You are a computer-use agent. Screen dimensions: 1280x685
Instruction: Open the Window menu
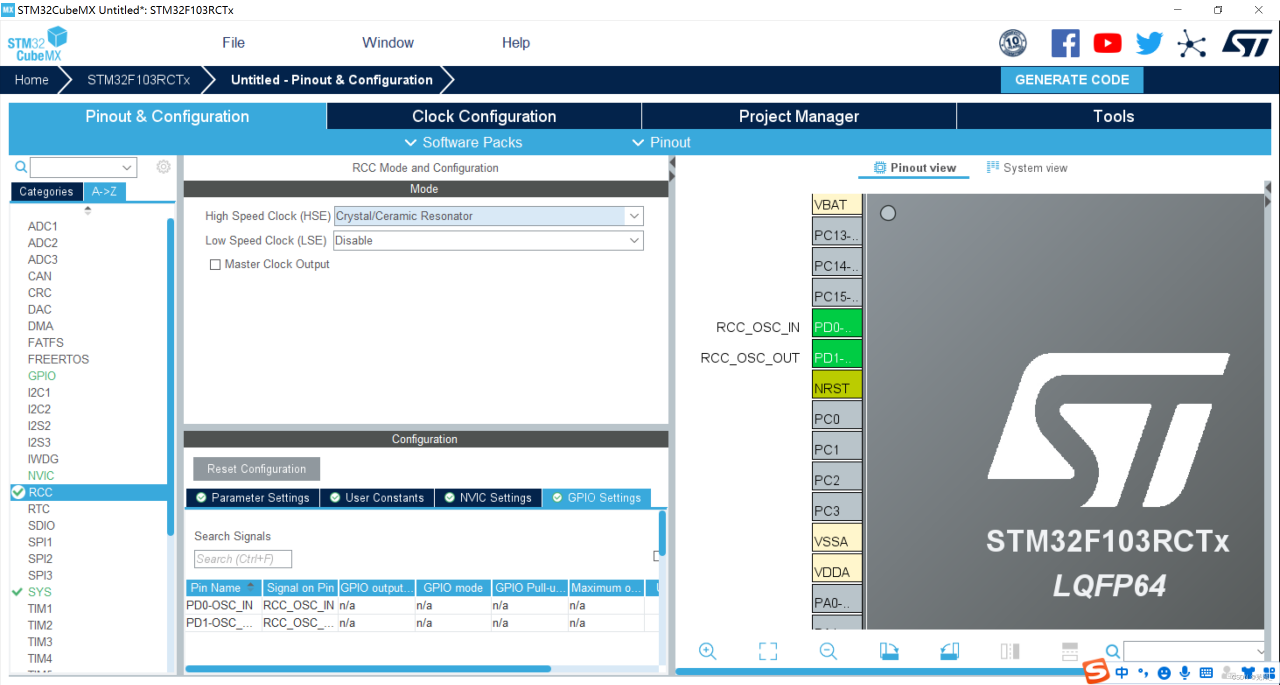pos(388,43)
